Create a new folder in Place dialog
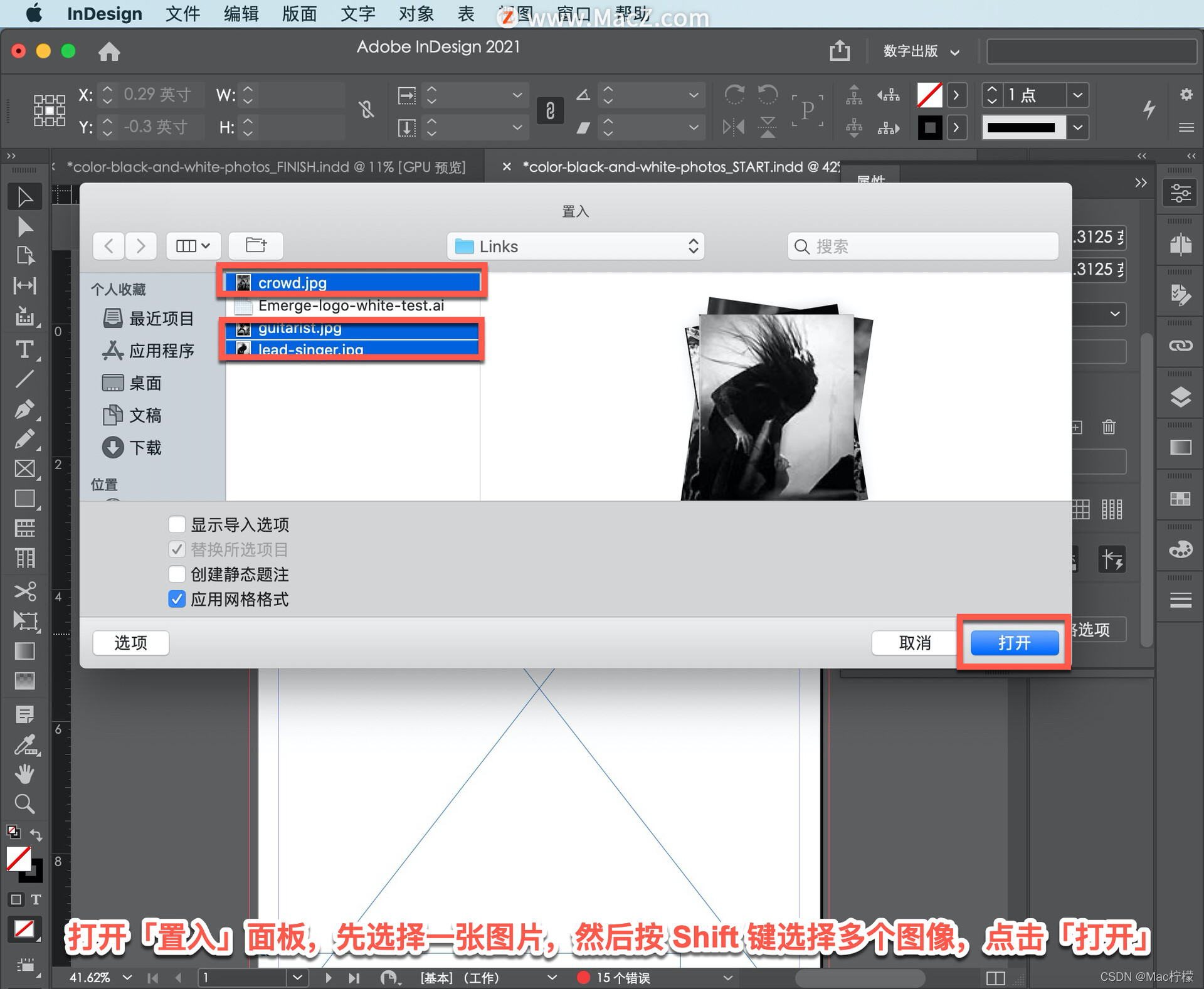1204x989 pixels. 256,245
